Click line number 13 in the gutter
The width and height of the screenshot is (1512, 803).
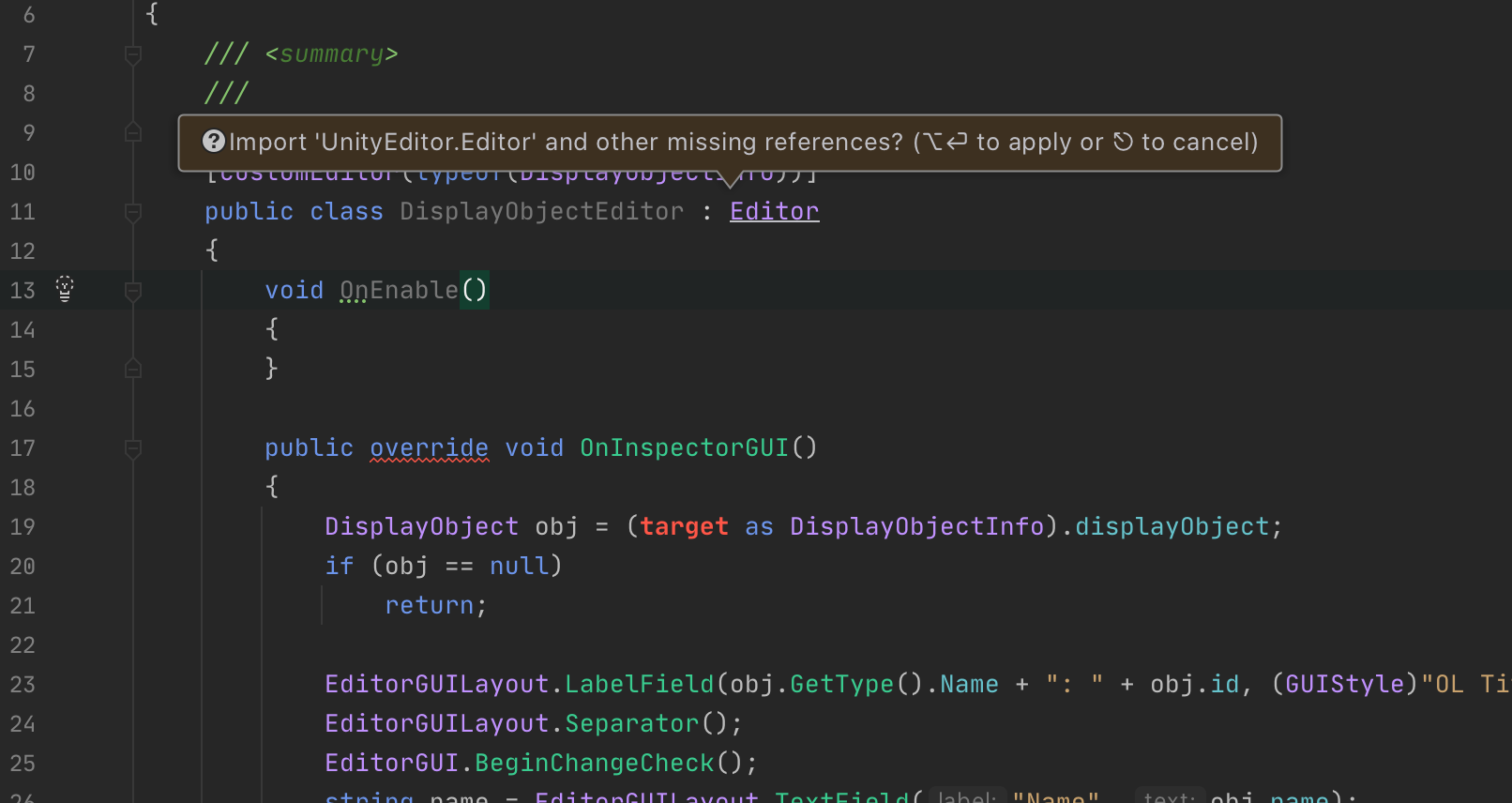23,291
